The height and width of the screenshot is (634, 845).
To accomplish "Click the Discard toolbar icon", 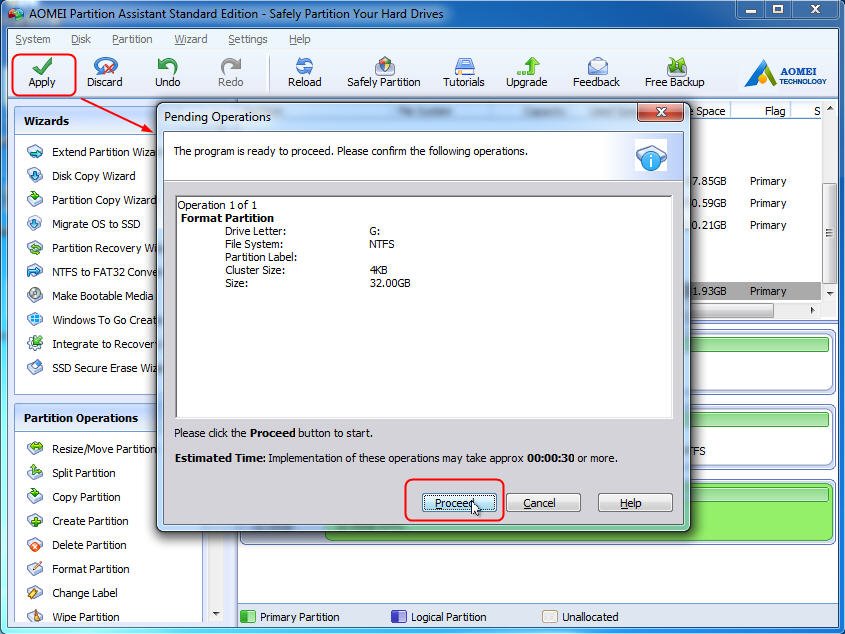I will click(x=105, y=73).
